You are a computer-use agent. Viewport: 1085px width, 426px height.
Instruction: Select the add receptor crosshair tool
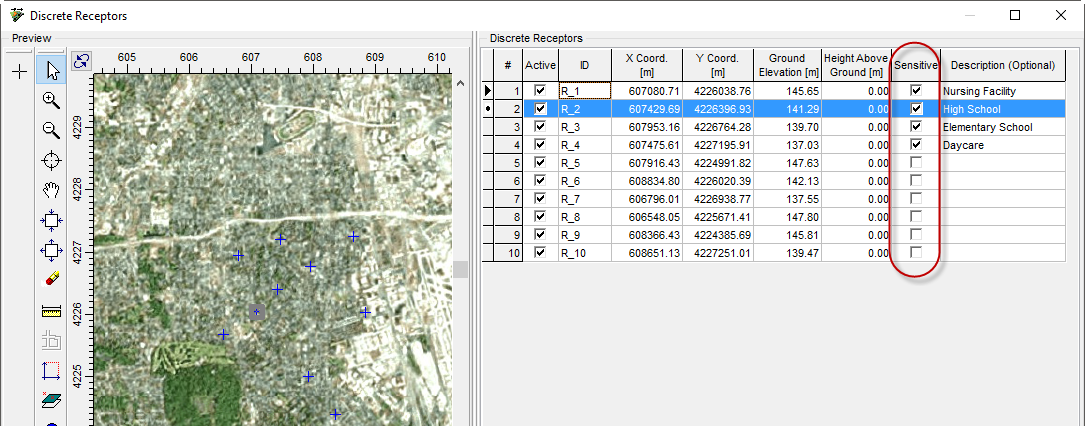[x=19, y=71]
